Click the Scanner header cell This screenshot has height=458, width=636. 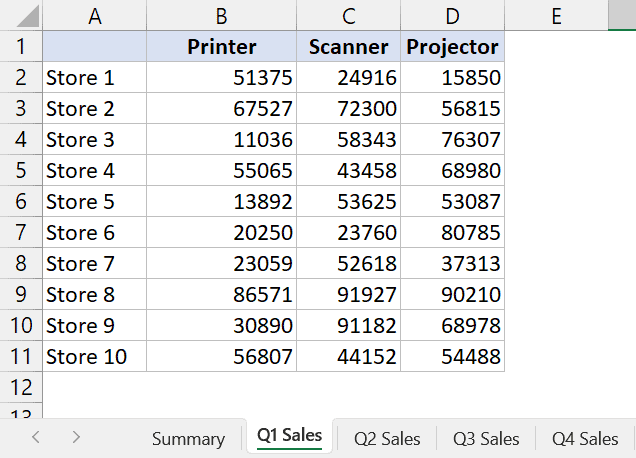click(348, 47)
